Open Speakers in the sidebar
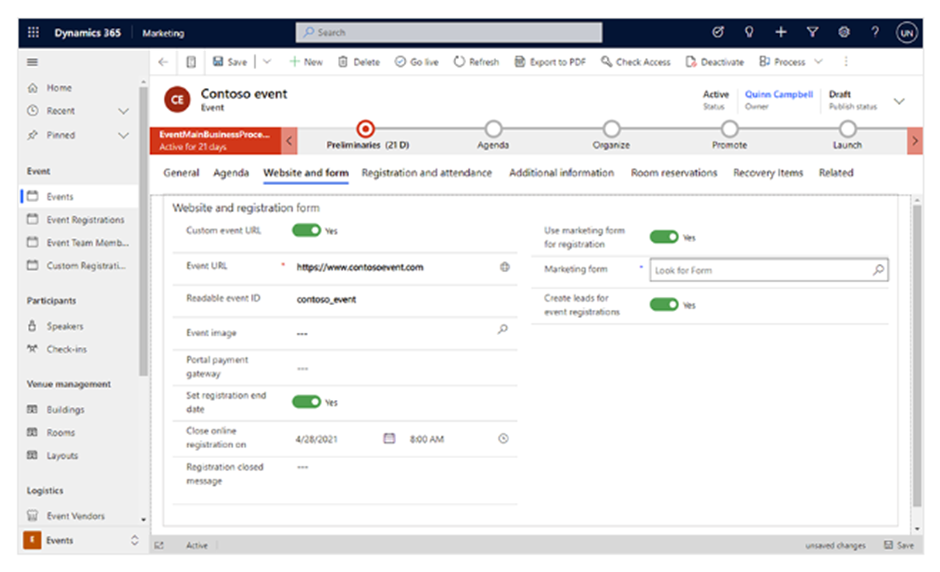This screenshot has height=572, width=940. pos(65,326)
